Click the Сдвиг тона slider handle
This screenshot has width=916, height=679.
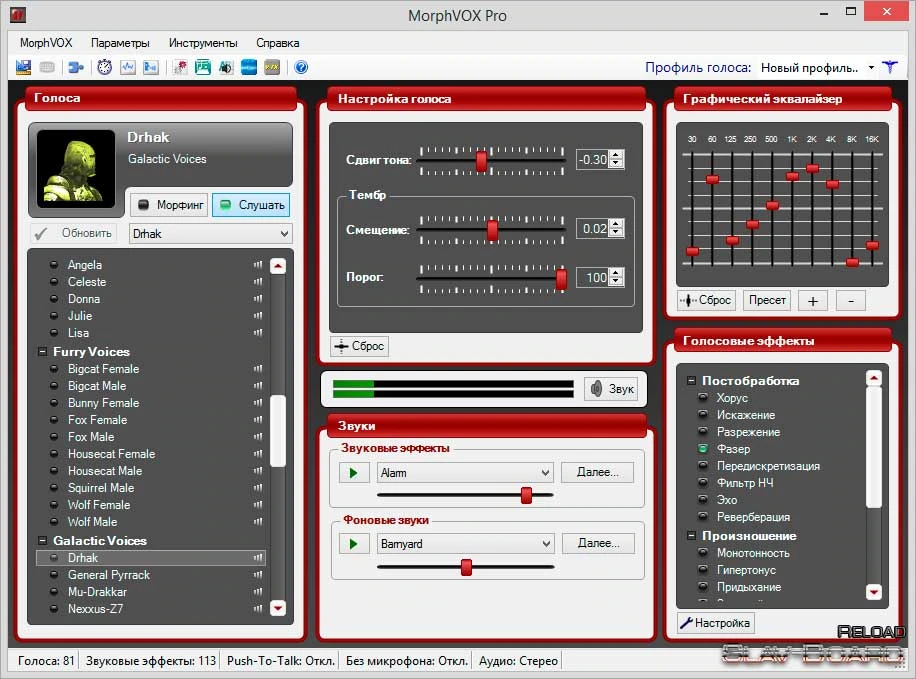coord(481,161)
